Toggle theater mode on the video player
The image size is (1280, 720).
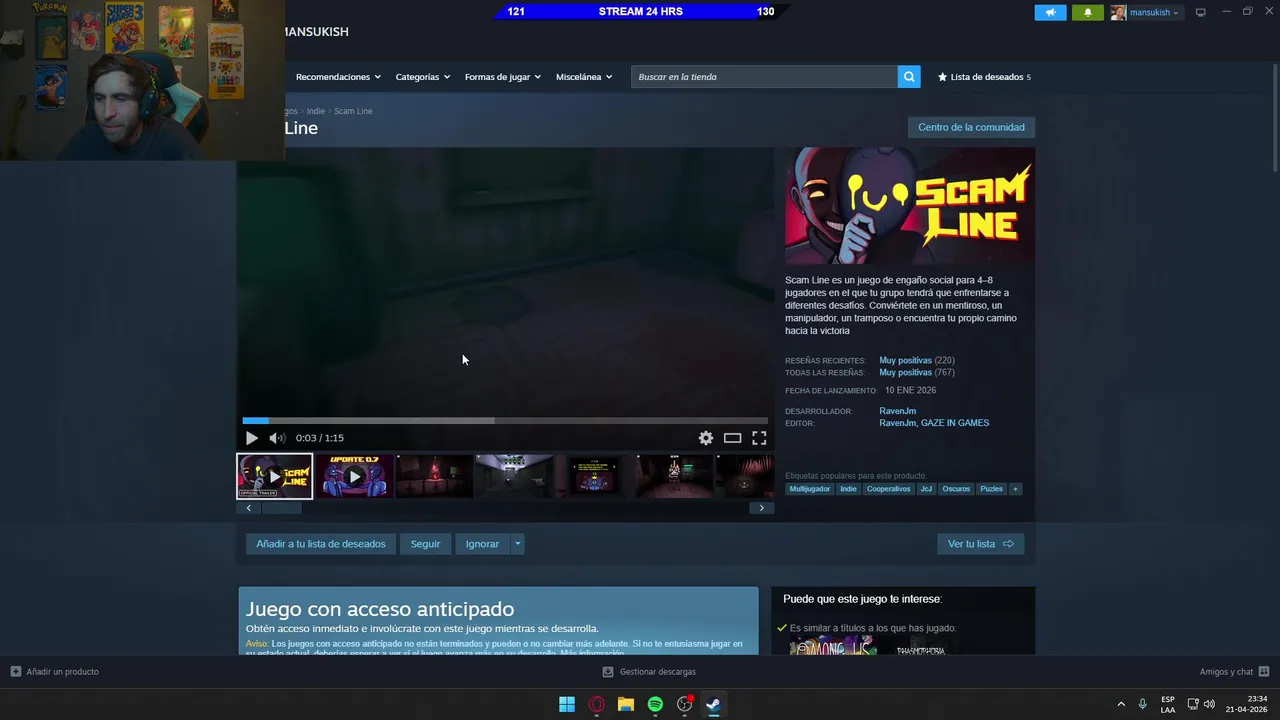pyautogui.click(x=732, y=438)
